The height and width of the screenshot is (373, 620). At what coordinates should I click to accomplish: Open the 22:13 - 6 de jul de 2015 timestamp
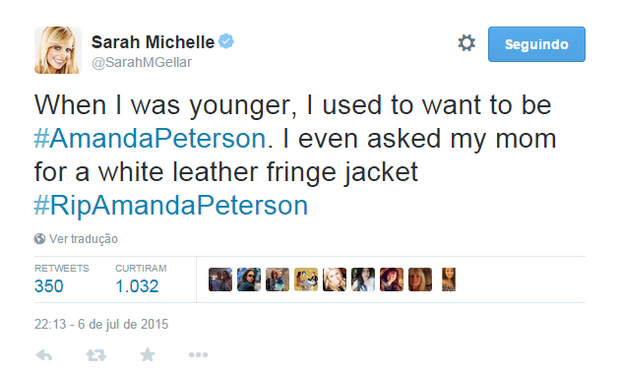[101, 324]
